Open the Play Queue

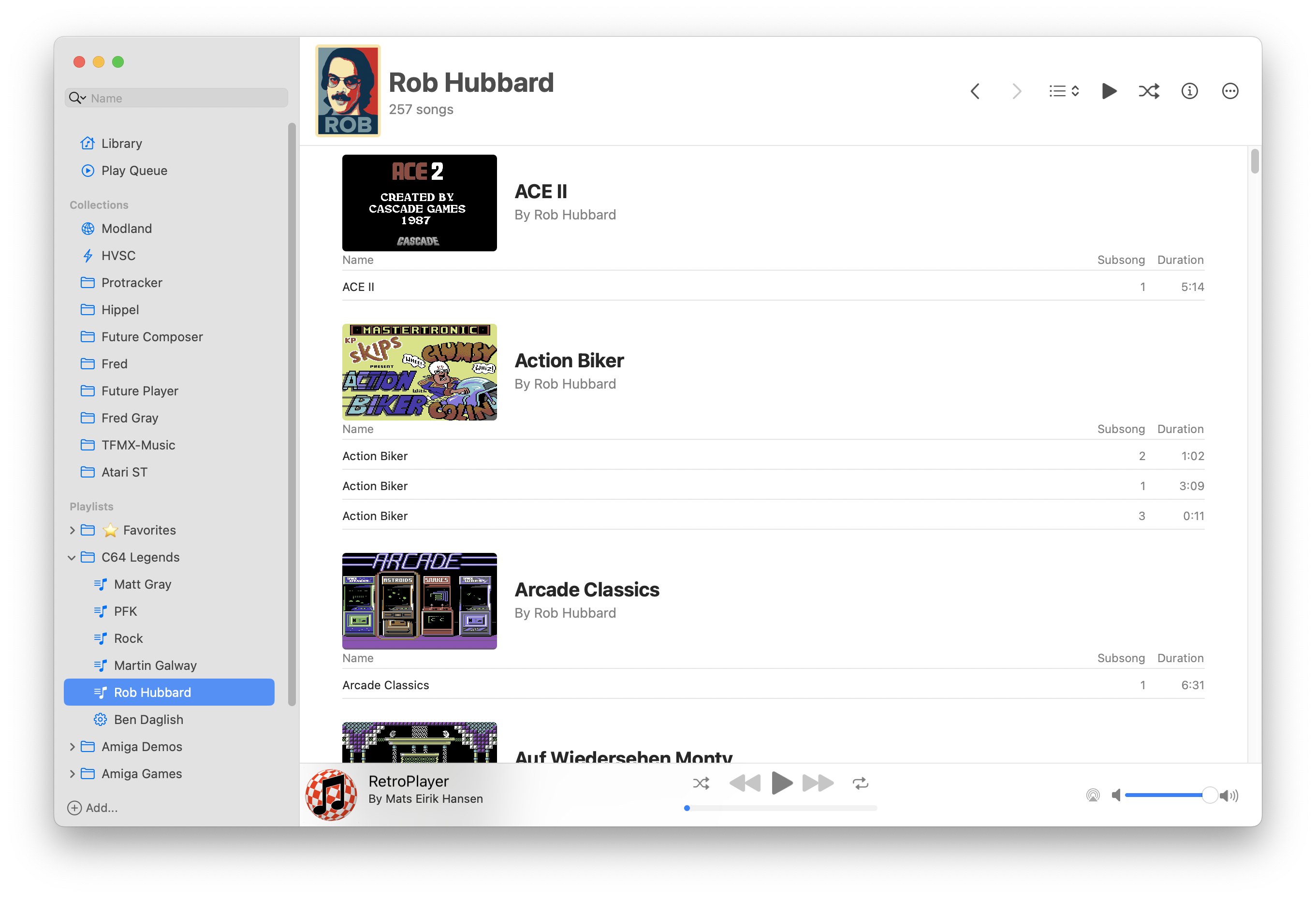click(134, 171)
